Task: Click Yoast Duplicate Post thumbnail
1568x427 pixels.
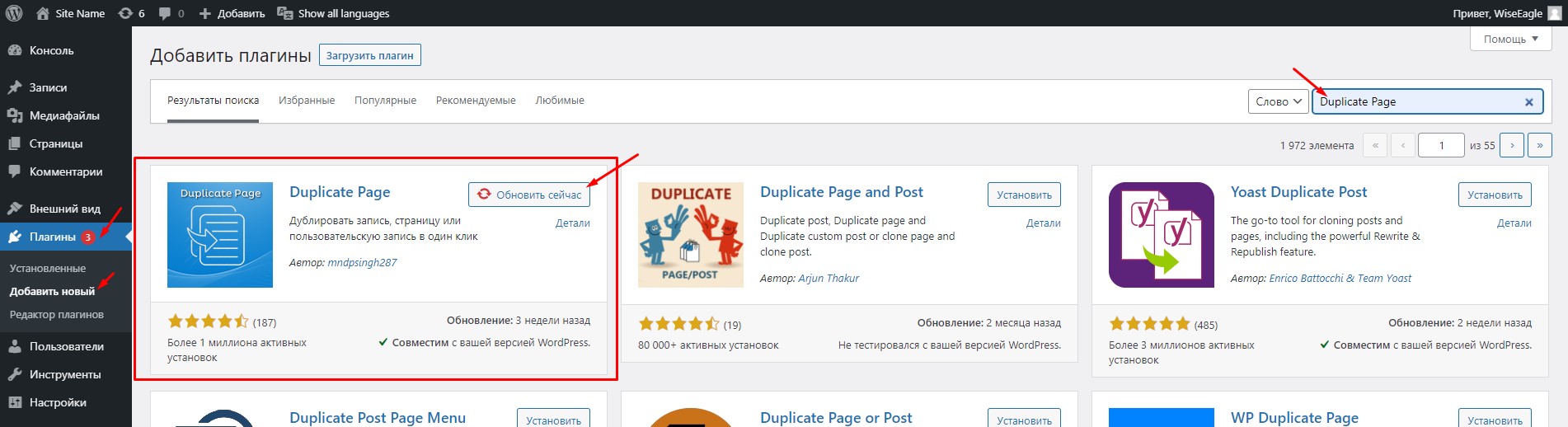Action: coord(1162,235)
